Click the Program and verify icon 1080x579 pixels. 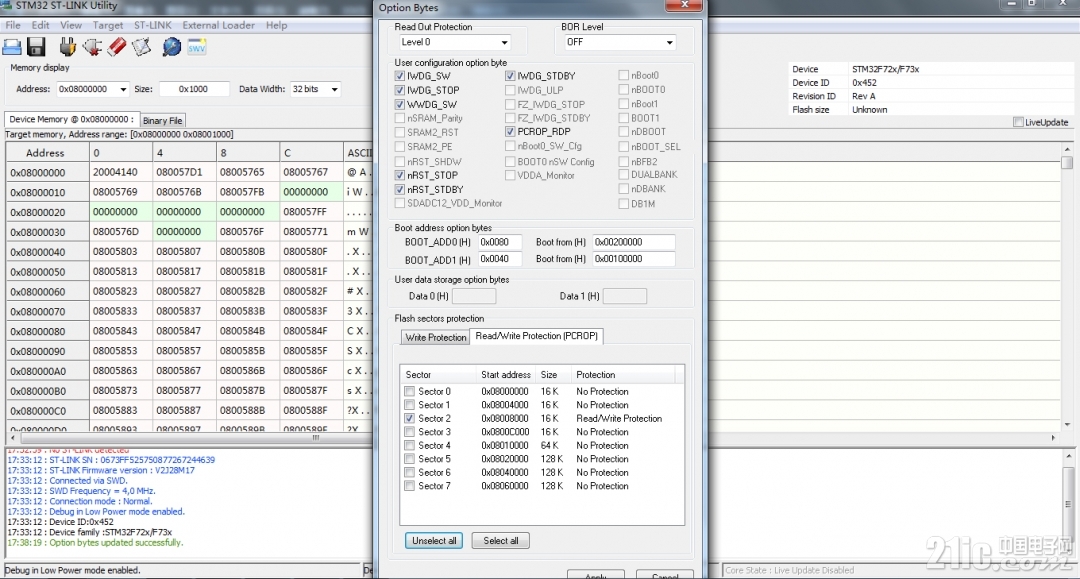point(141,47)
